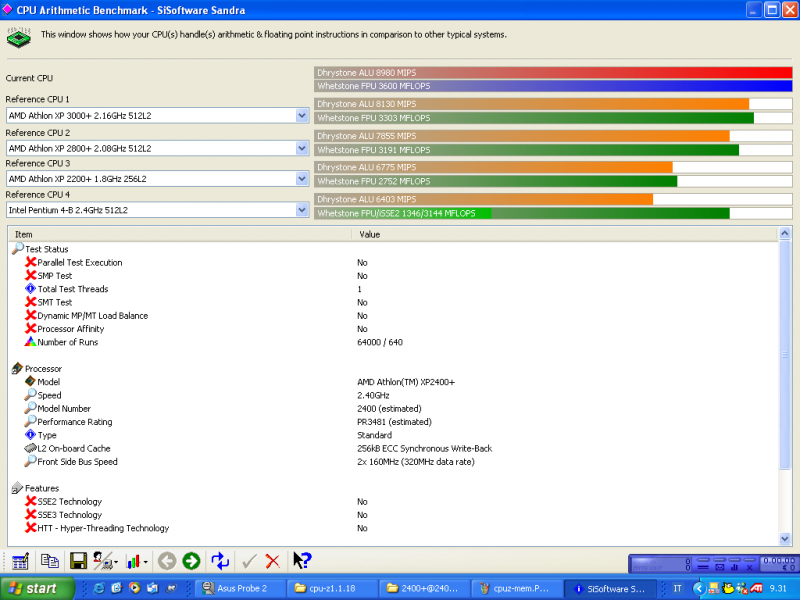Open the Reference CPU 2 dropdown
The width and height of the screenshot is (800, 600).
pyautogui.click(x=302, y=148)
